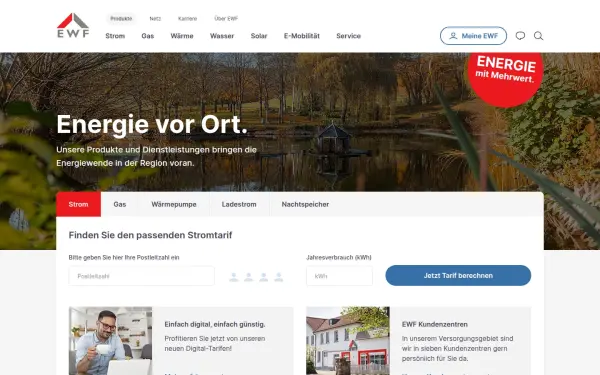The width and height of the screenshot is (600, 375).
Task: Open the Kundenzentrum building thumbnail
Action: tap(348, 341)
